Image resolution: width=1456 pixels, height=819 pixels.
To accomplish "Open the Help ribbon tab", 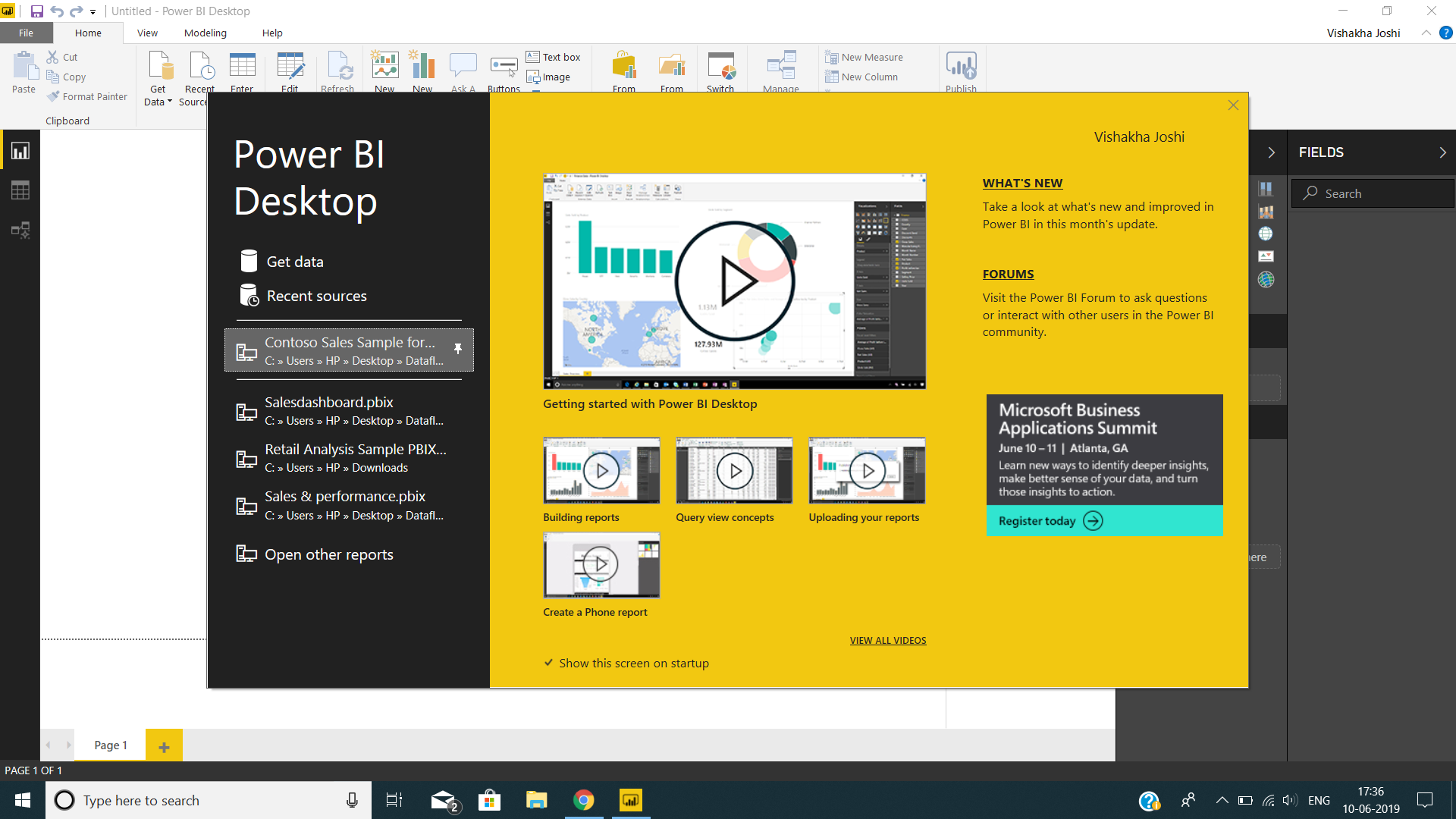I will point(272,33).
